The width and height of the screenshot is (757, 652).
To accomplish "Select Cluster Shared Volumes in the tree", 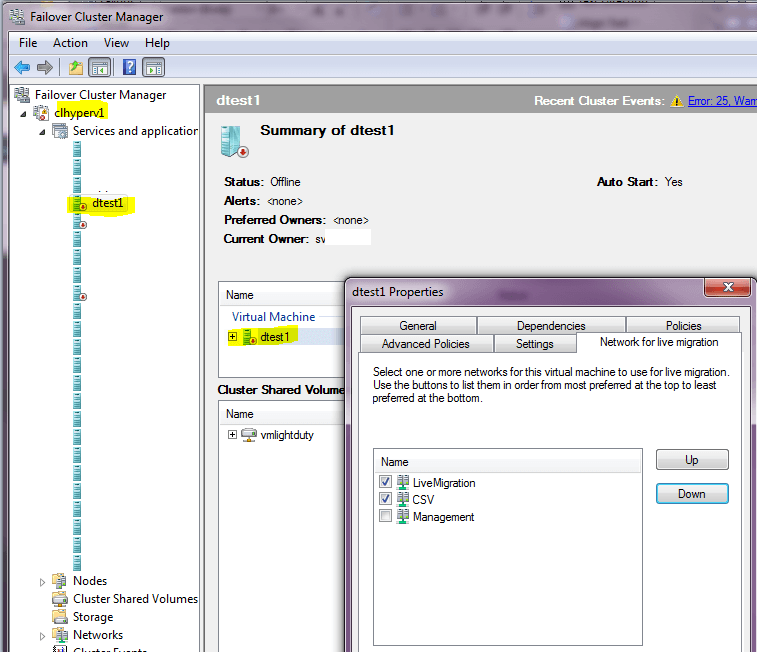I will point(135,599).
